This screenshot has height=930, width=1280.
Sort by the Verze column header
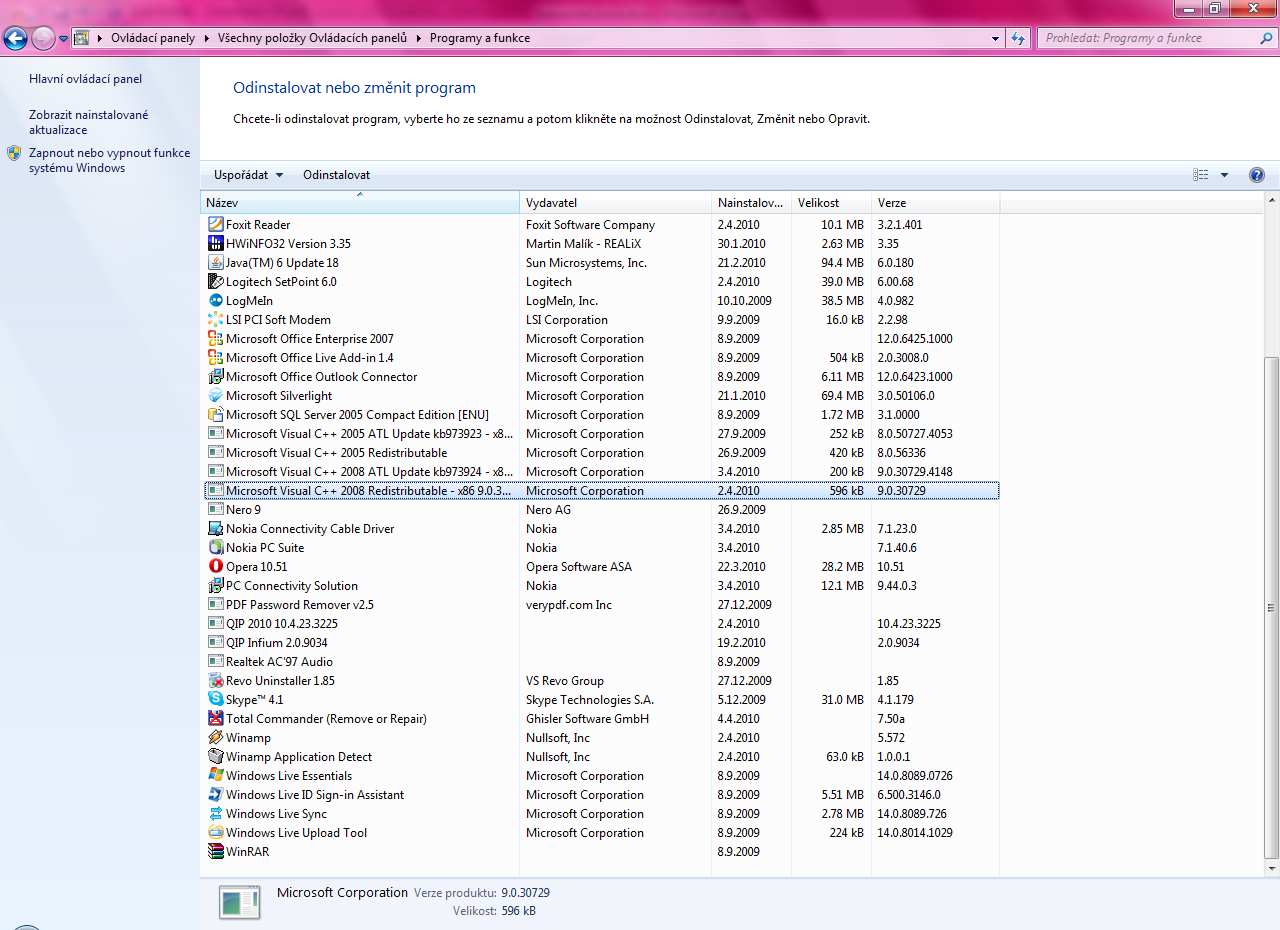coord(936,203)
